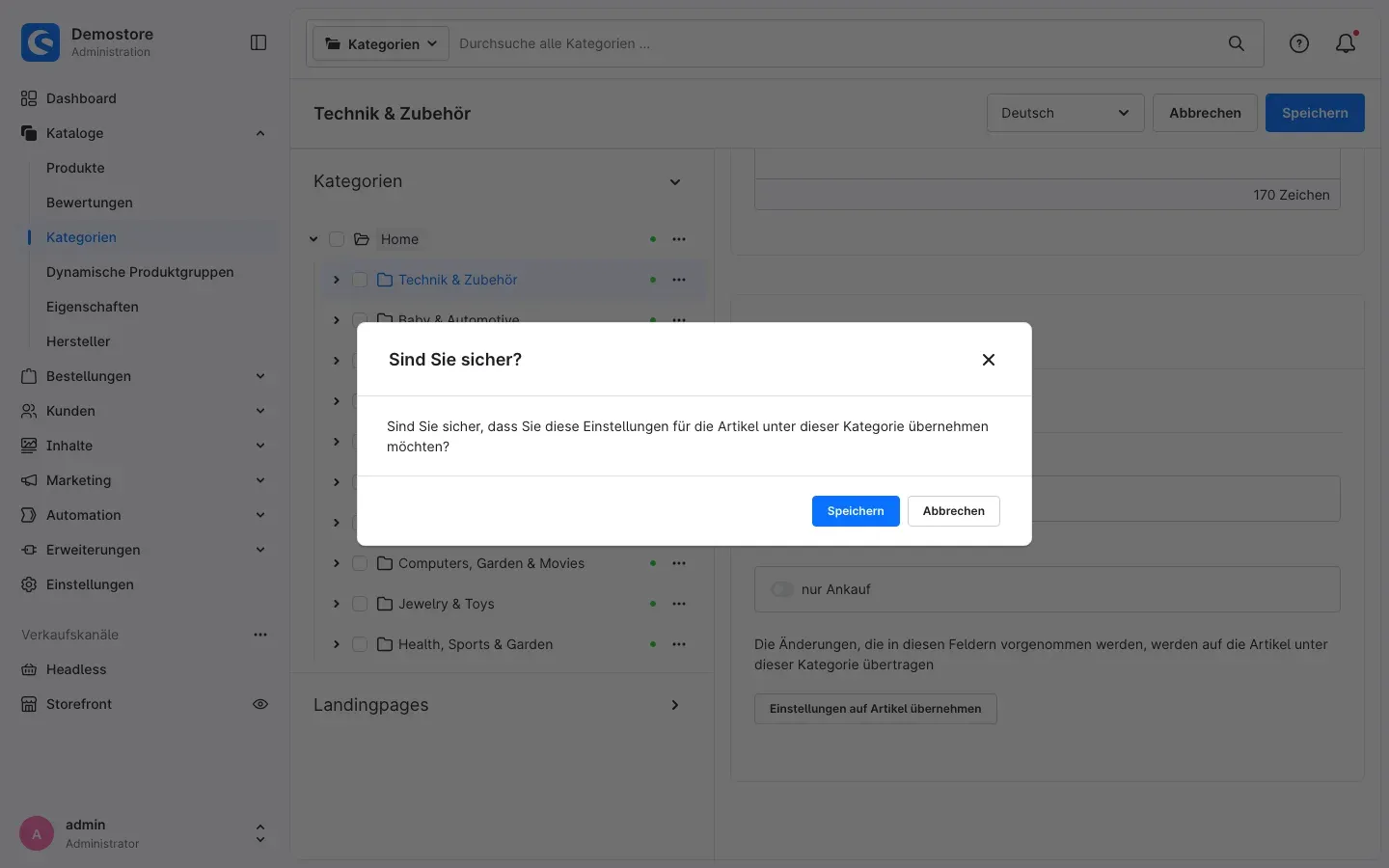Open Bewertungen menu entry
Image resolution: width=1389 pixels, height=868 pixels.
pyautogui.click(x=90, y=203)
